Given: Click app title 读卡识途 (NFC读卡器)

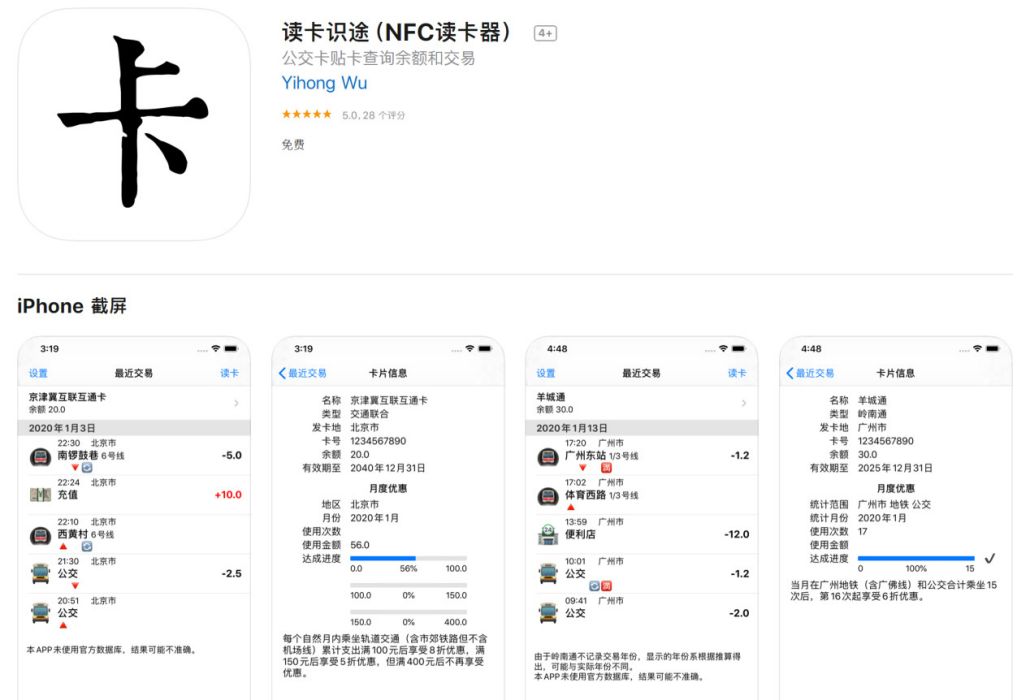Looking at the screenshot, I should pyautogui.click(x=396, y=32).
